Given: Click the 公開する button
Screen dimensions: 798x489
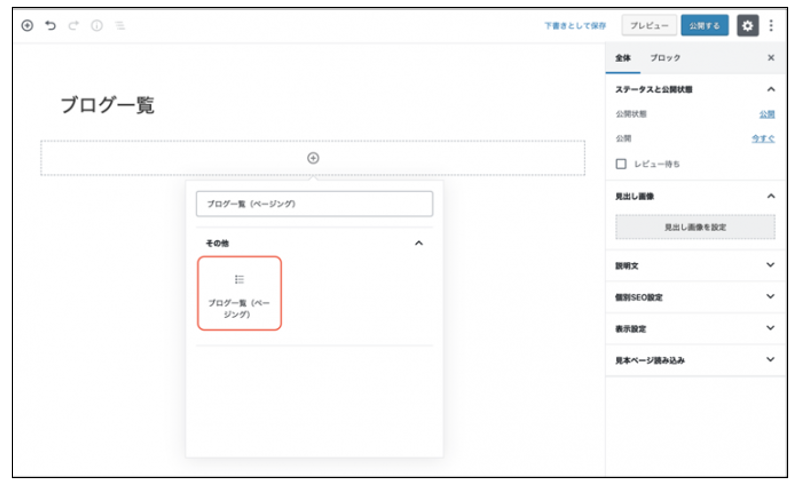Looking at the screenshot, I should tap(705, 25).
